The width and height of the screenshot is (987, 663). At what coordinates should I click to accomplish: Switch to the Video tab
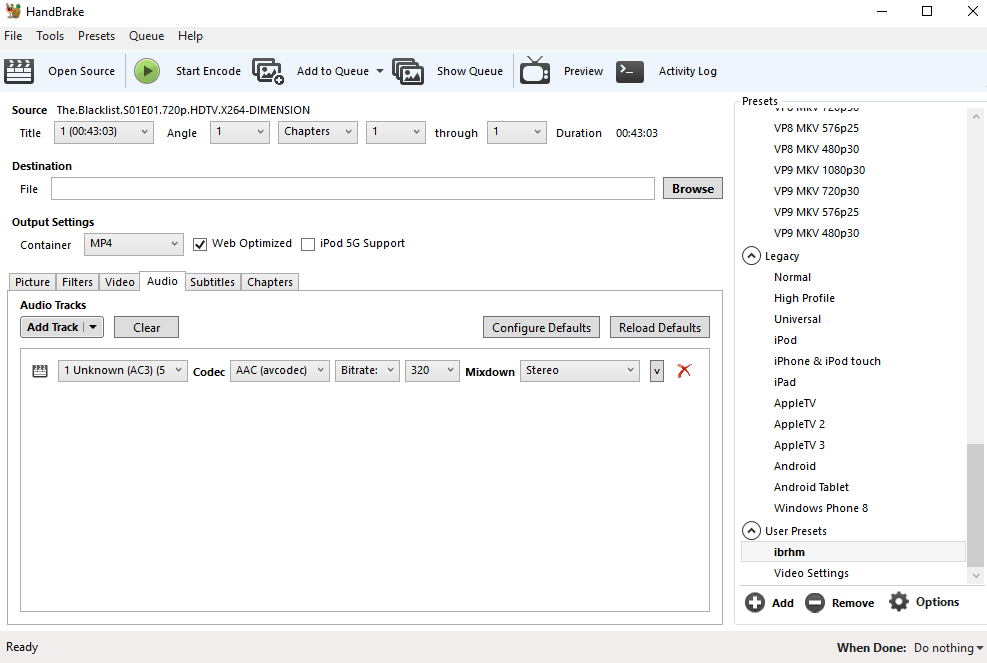pos(120,282)
